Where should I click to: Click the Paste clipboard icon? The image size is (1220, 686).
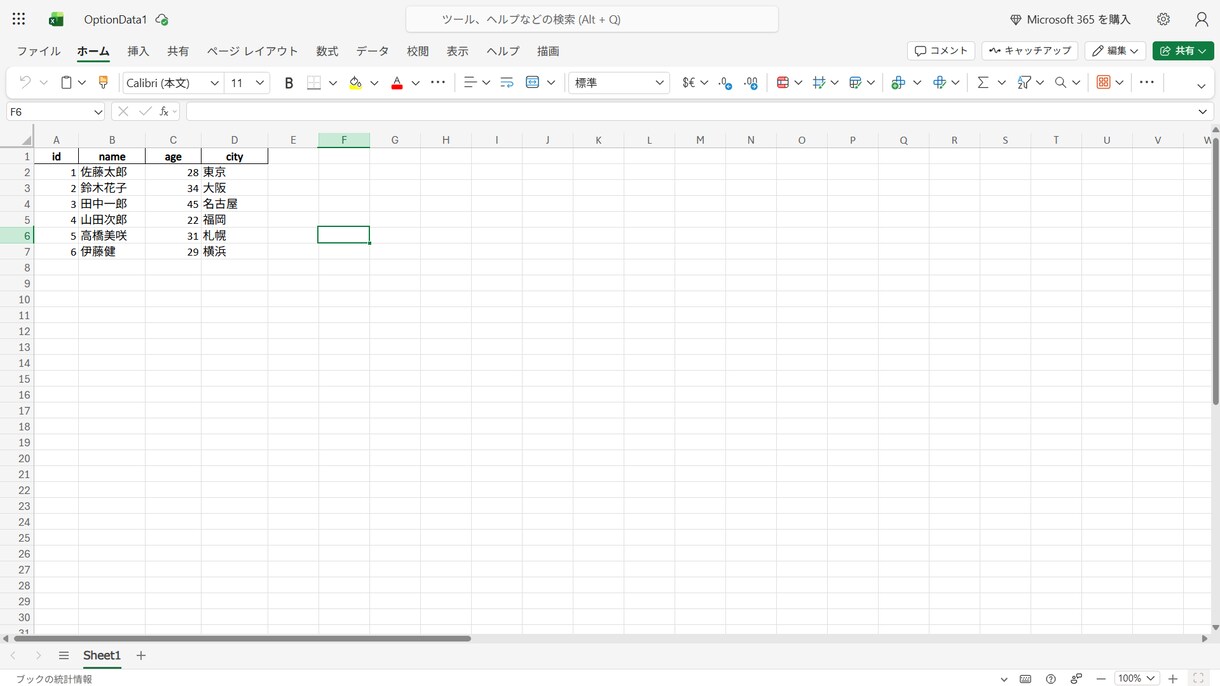pos(66,83)
